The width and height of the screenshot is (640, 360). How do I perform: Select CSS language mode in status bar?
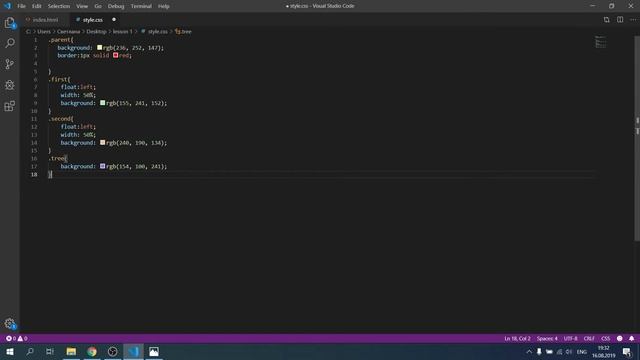[606, 338]
